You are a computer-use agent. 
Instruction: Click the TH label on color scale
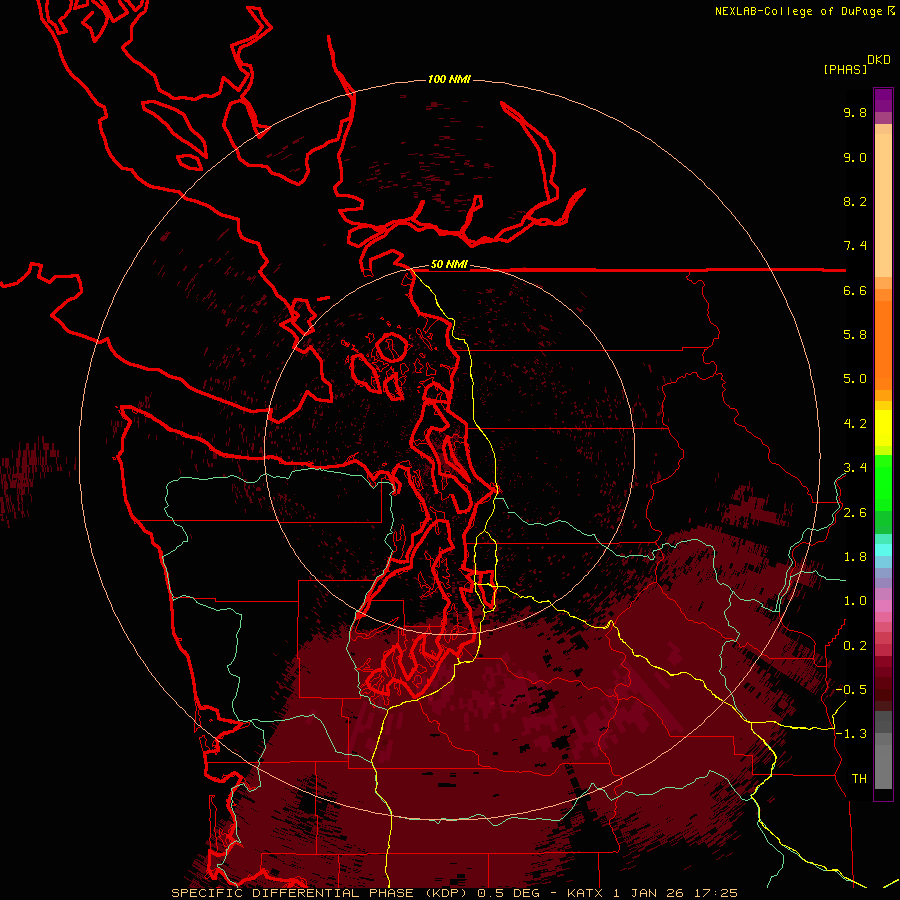859,779
